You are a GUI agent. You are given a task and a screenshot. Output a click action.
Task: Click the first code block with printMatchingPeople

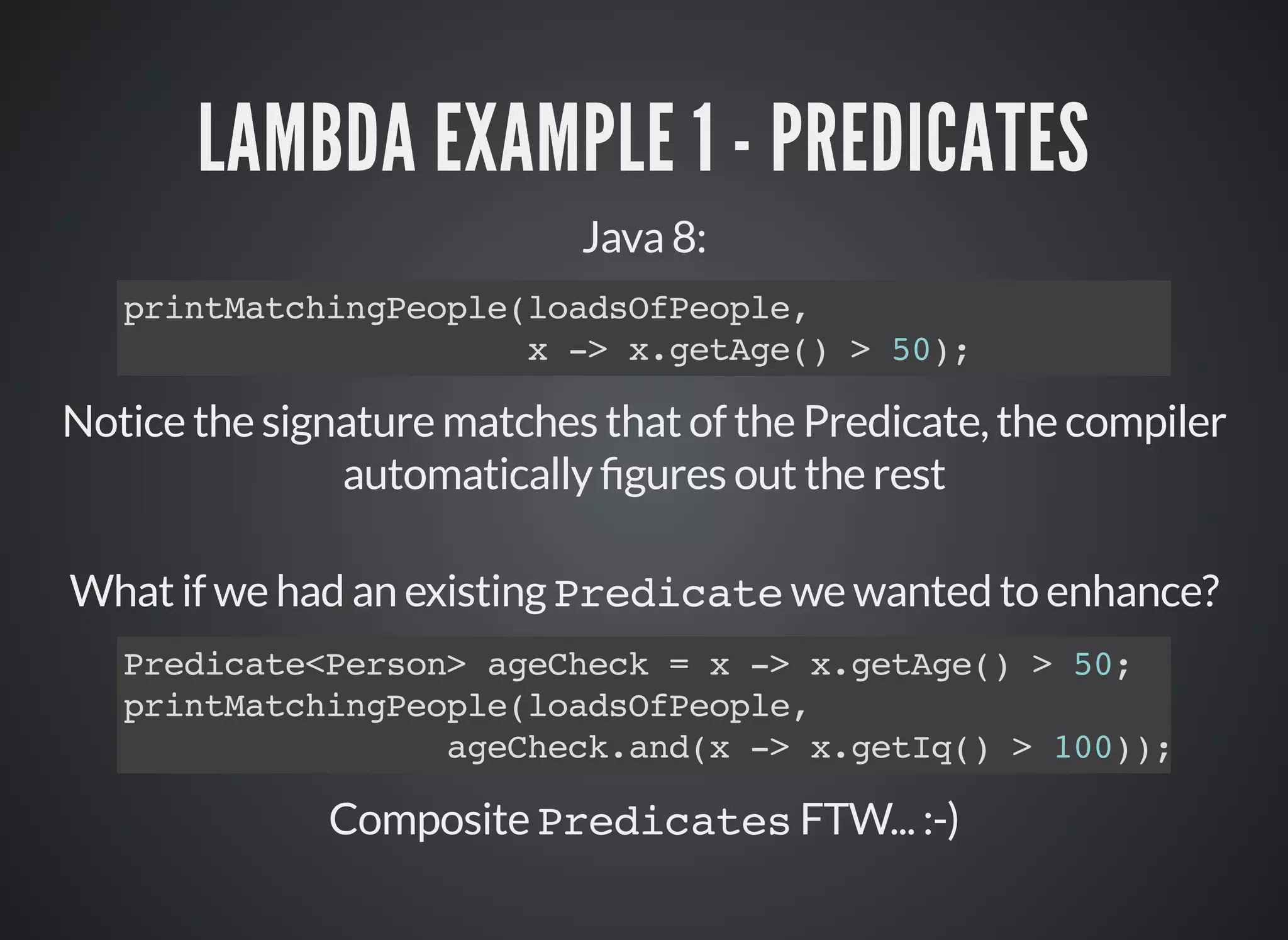pyautogui.click(x=643, y=328)
